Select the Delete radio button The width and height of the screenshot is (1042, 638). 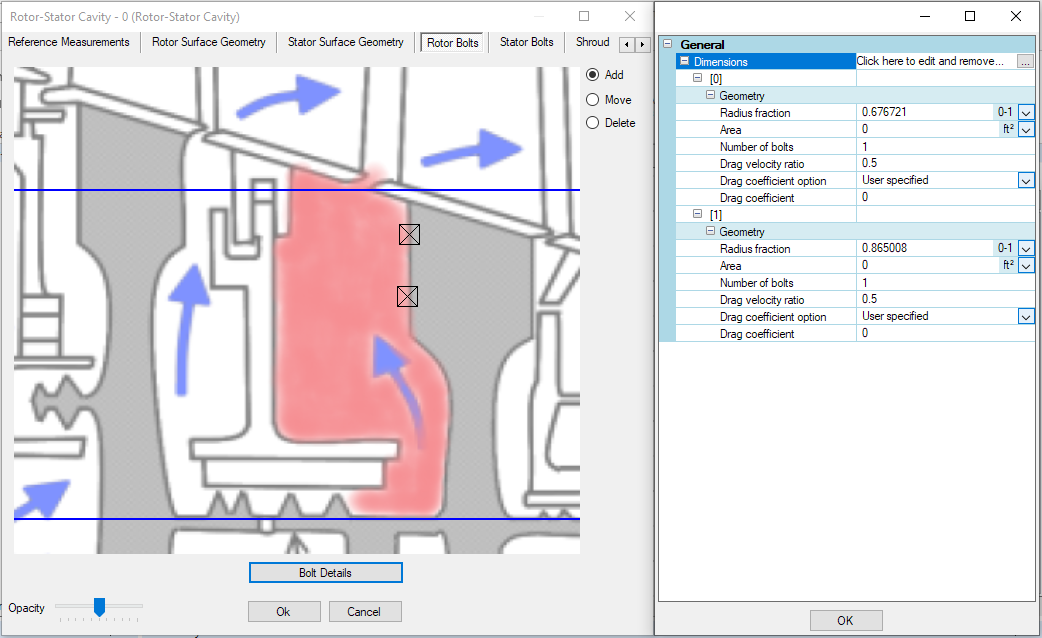(593, 123)
